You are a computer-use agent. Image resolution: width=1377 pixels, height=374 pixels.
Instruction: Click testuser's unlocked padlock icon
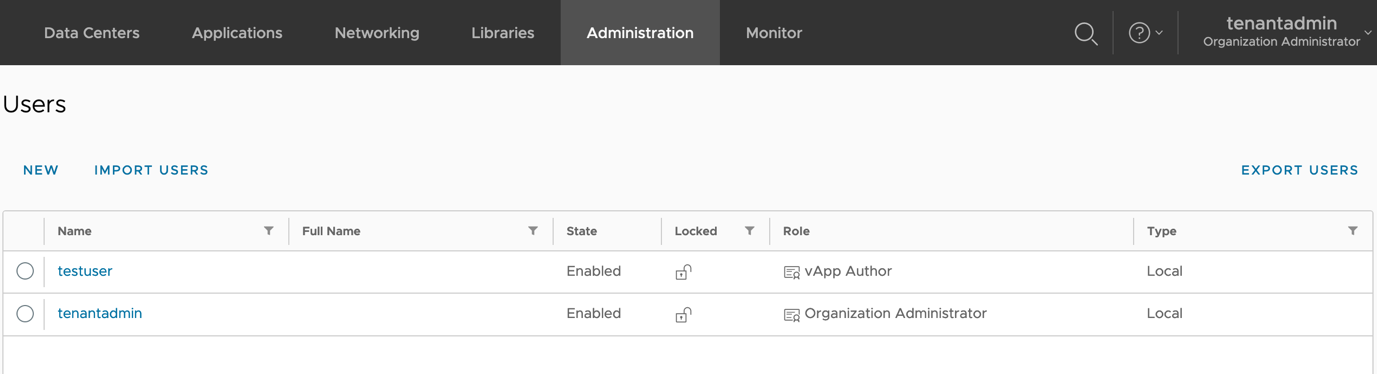[x=683, y=271]
